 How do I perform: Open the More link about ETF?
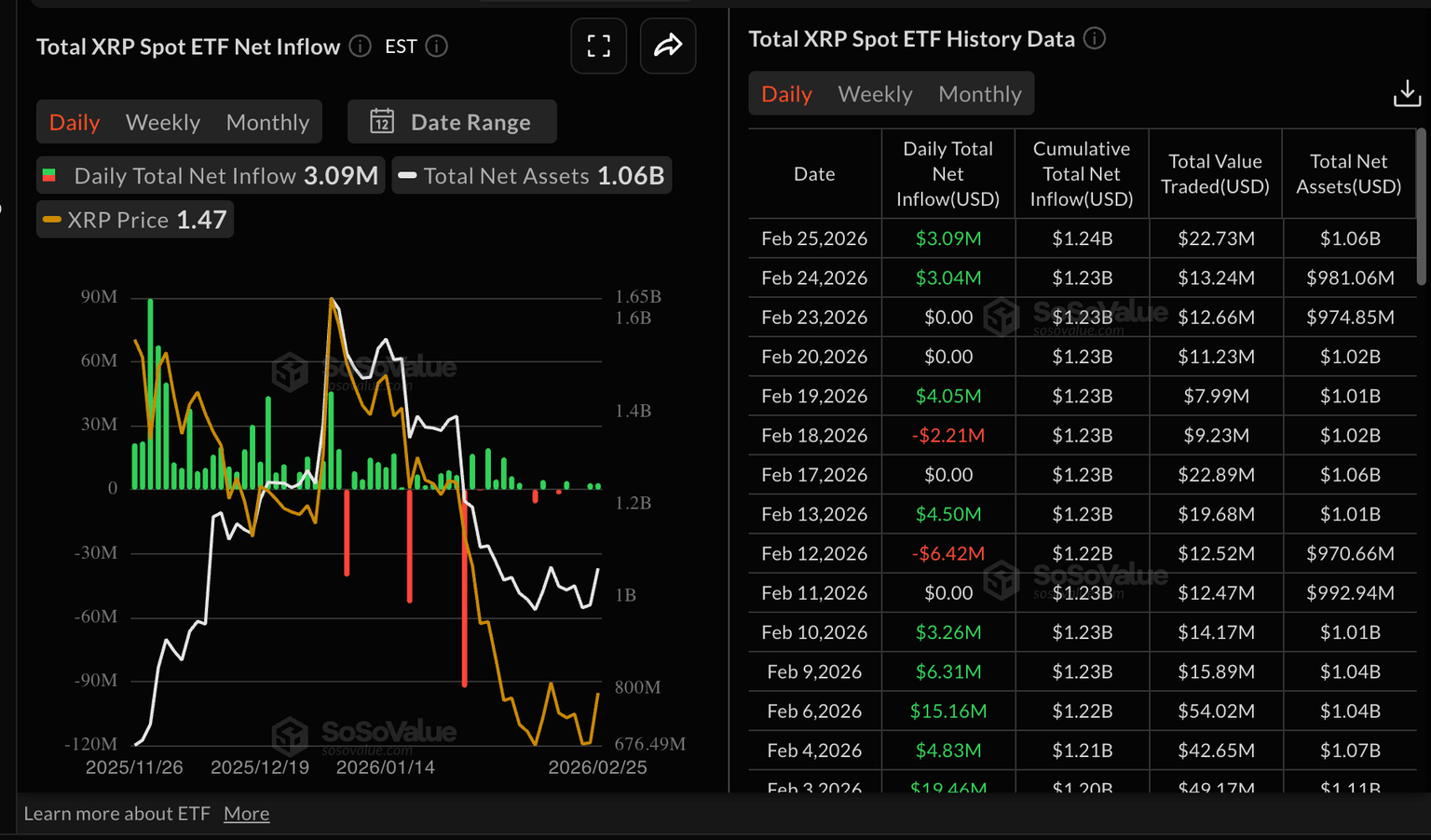pos(246,814)
